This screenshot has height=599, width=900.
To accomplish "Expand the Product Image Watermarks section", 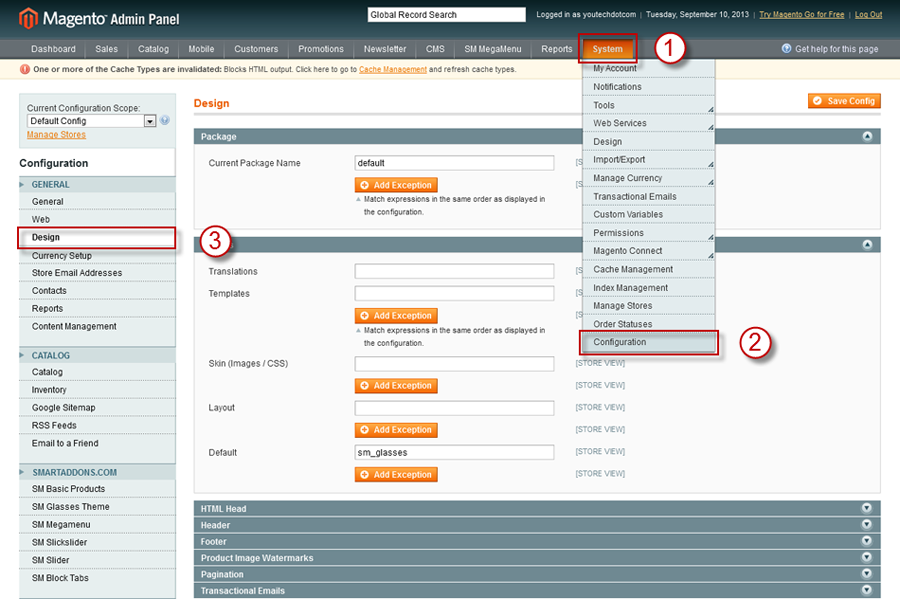I will tap(867, 557).
